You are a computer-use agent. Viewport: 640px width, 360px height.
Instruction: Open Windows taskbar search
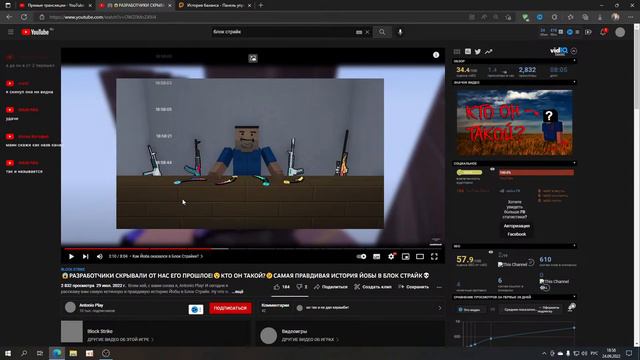[x=24, y=353]
